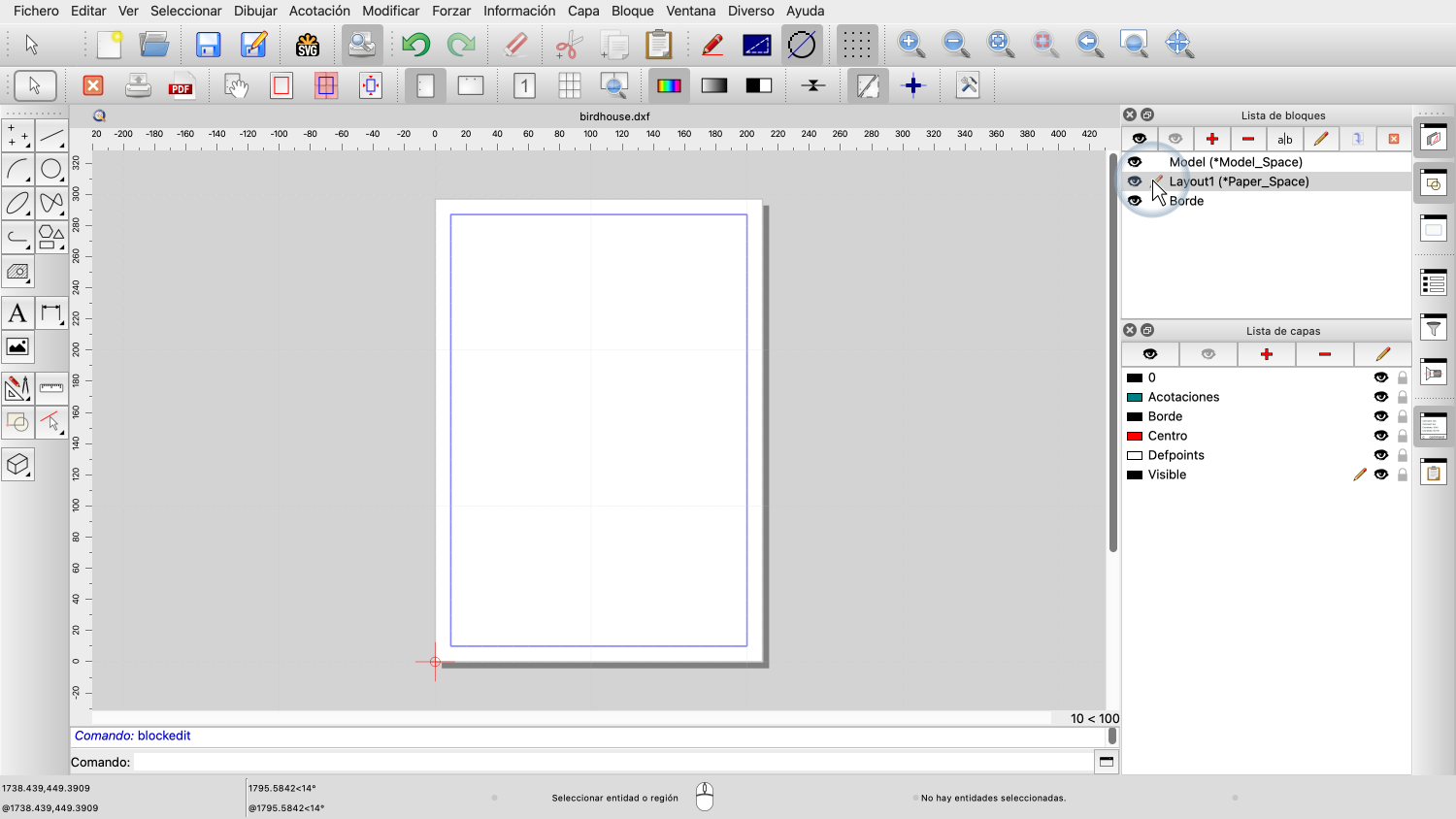The image size is (1456, 819).
Task: Open the 3D isometric projection tool
Action: (x=17, y=465)
